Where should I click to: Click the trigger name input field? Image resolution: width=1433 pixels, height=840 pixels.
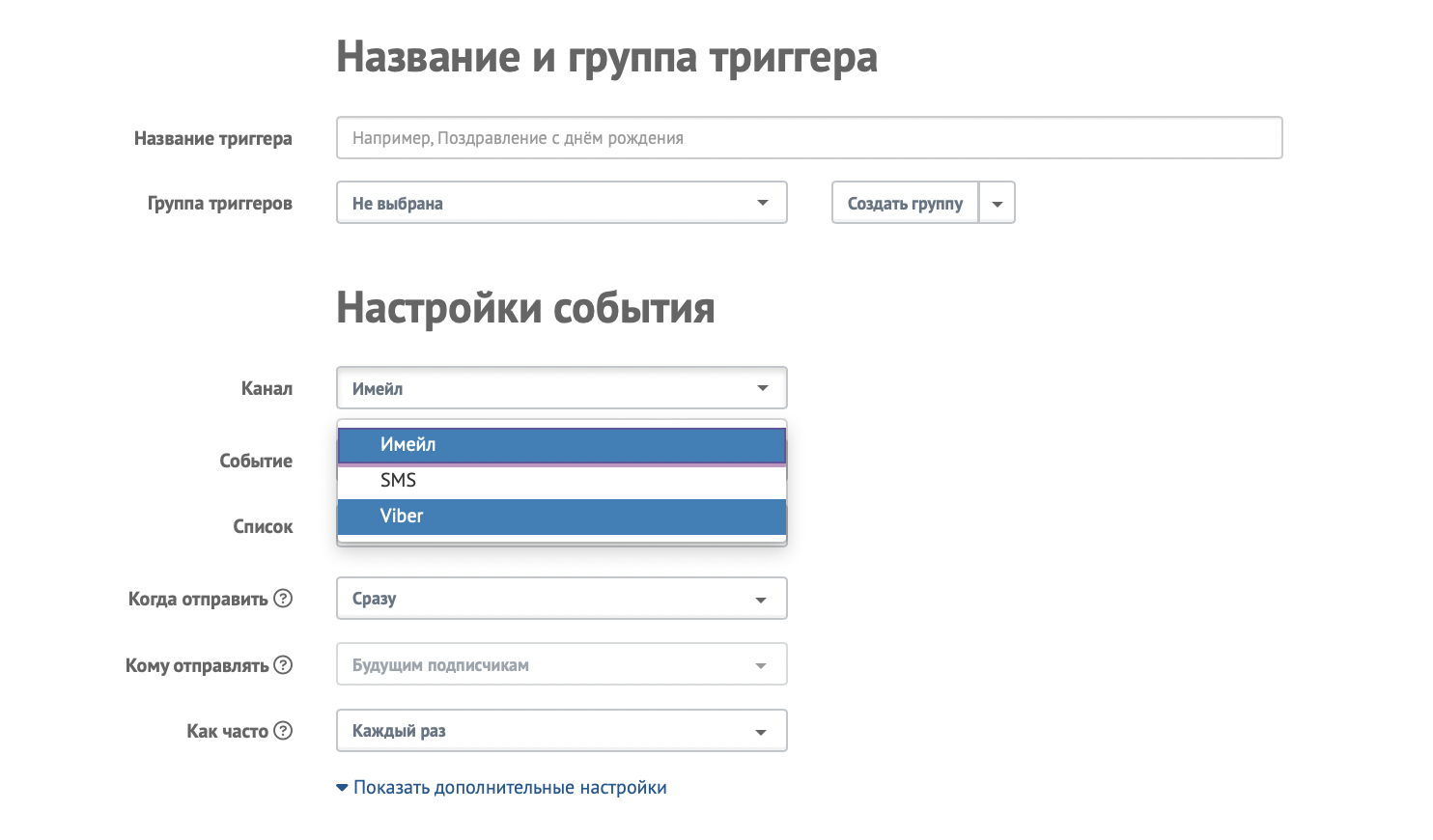[x=809, y=138]
